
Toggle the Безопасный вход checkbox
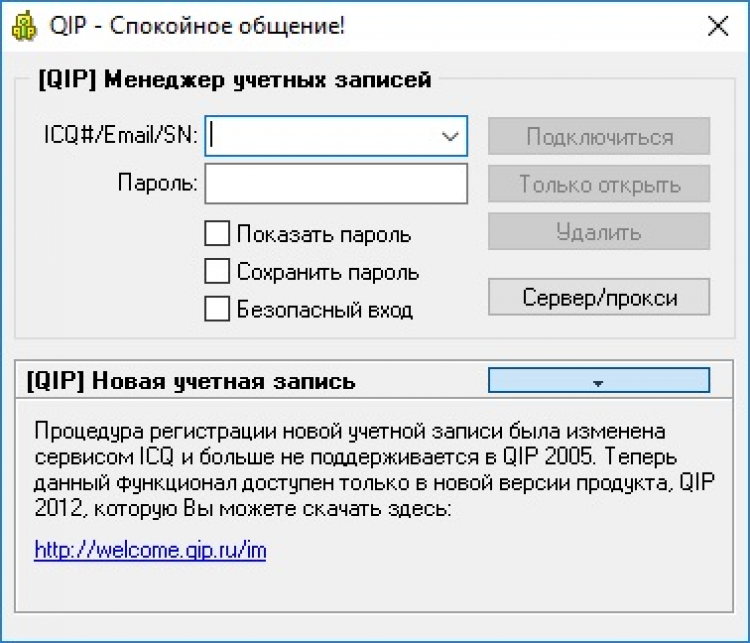click(x=217, y=309)
